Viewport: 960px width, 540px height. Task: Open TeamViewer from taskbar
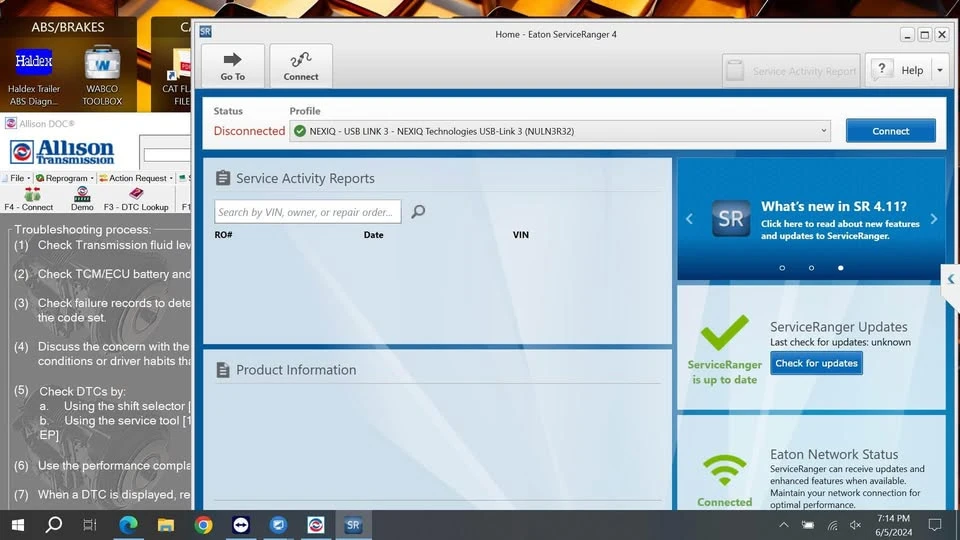(x=241, y=525)
